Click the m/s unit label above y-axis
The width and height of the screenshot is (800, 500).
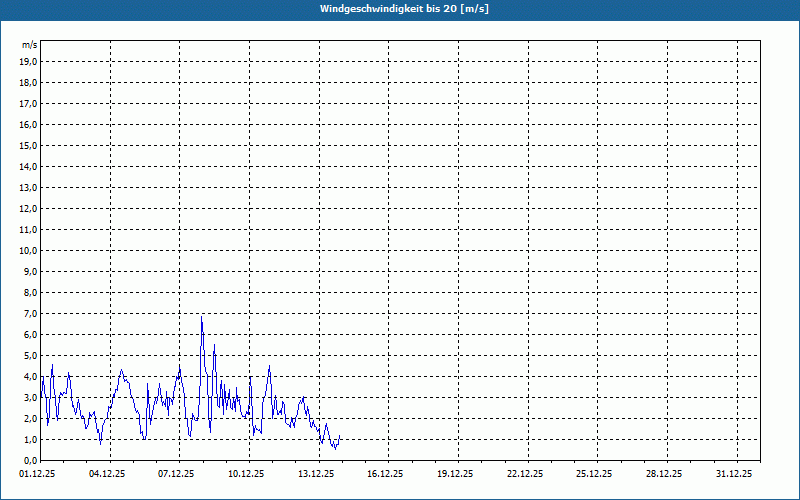pos(29,46)
